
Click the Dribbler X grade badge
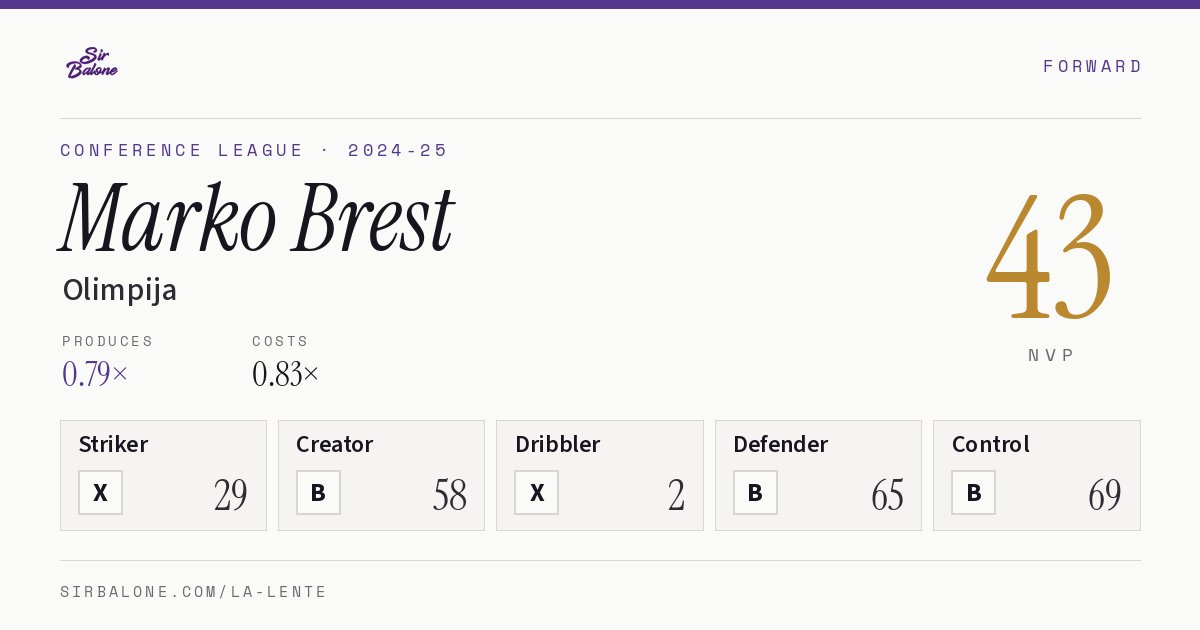(537, 492)
